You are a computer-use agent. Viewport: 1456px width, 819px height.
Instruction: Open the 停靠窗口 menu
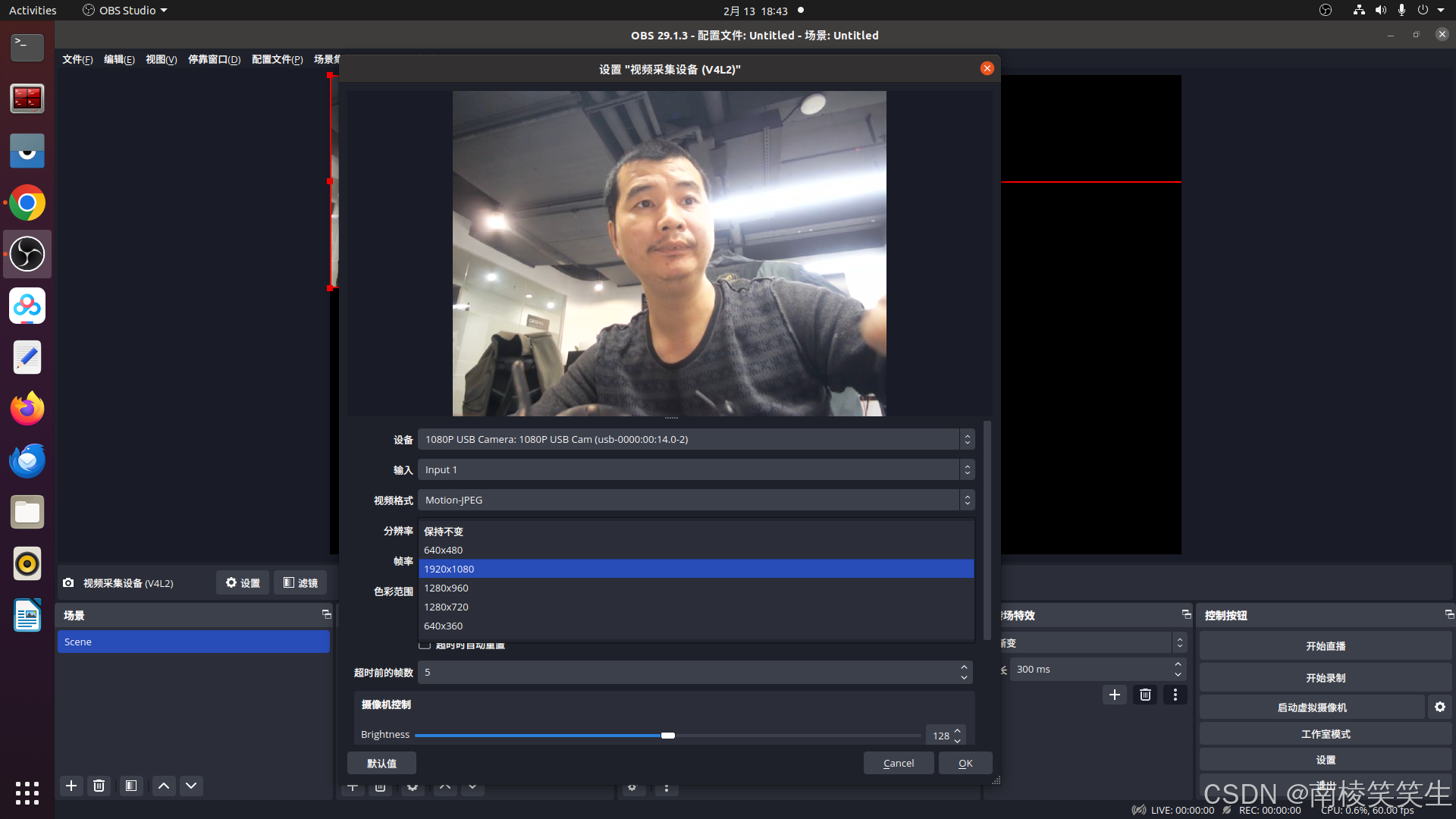click(214, 59)
